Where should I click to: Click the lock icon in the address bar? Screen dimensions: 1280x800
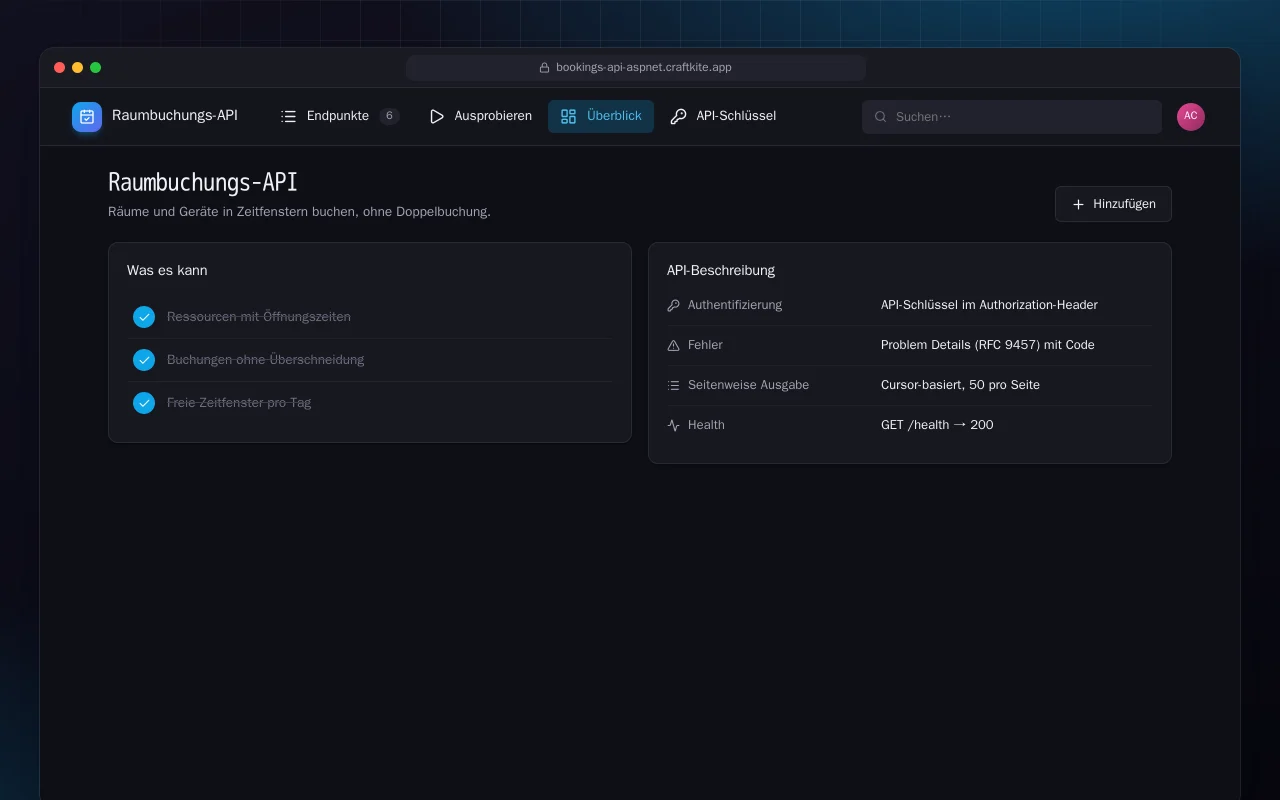(x=545, y=68)
